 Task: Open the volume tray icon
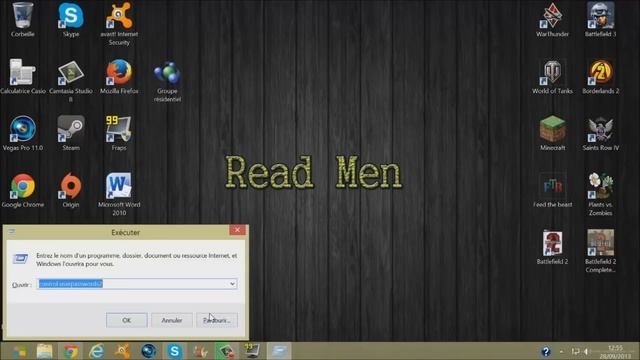(x=587, y=351)
